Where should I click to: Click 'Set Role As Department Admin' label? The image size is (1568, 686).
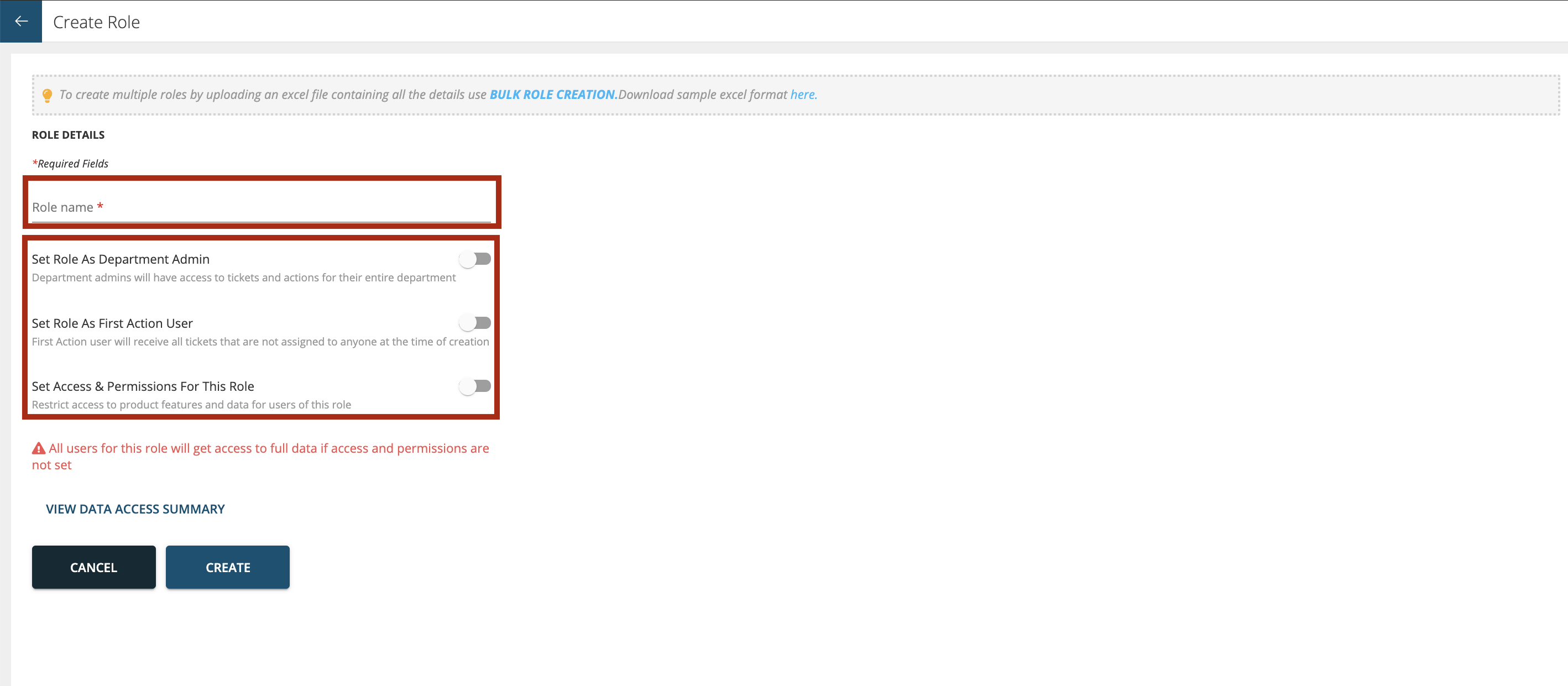pos(121,259)
